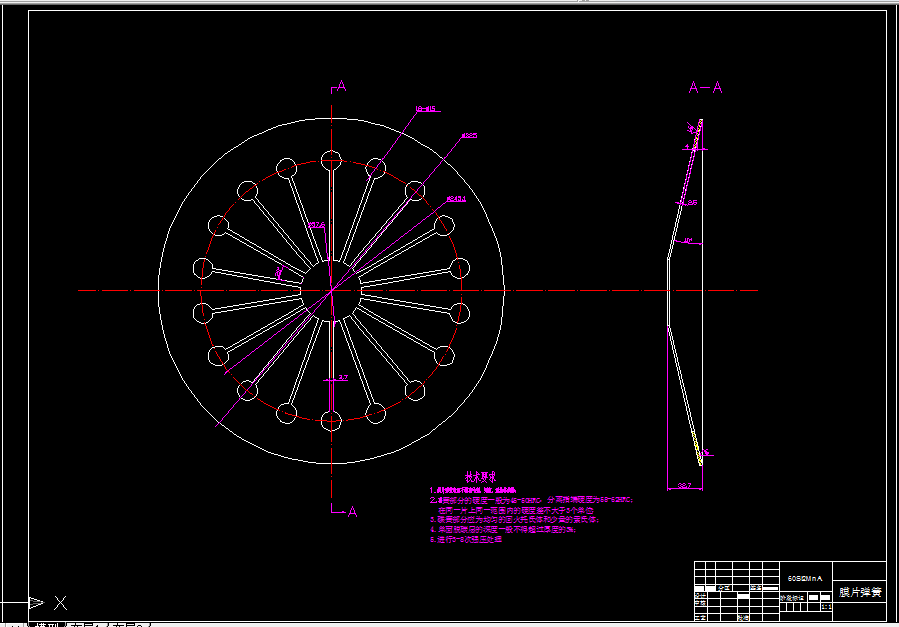This screenshot has height=627, width=899.
Task: Select the 膜片弹簧 title in title block
Action: click(x=860, y=592)
